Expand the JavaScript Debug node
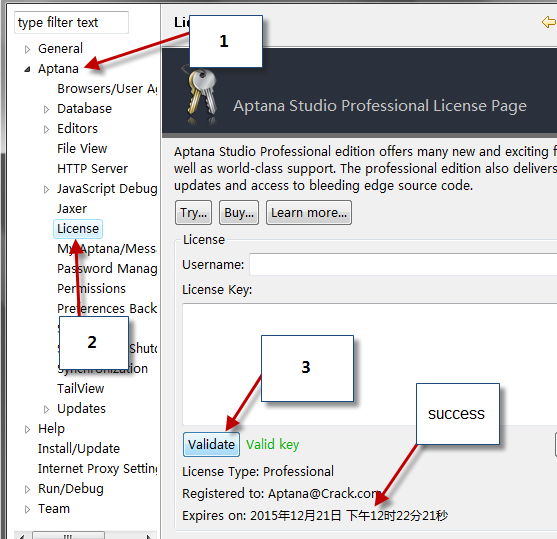Viewport: 557px width, 539px height. click(46, 189)
